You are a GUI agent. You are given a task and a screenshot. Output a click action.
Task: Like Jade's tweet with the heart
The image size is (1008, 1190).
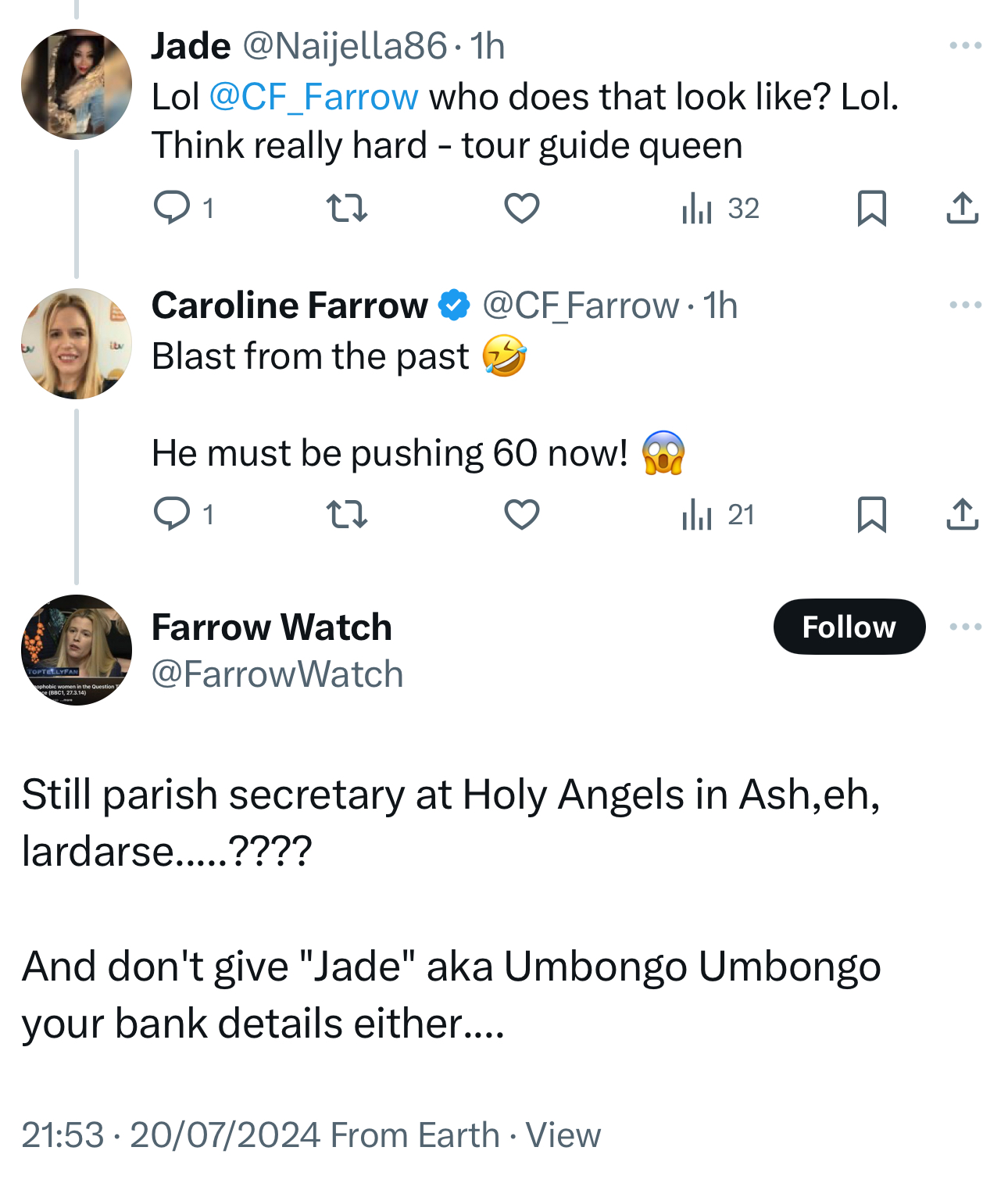pos(521,209)
